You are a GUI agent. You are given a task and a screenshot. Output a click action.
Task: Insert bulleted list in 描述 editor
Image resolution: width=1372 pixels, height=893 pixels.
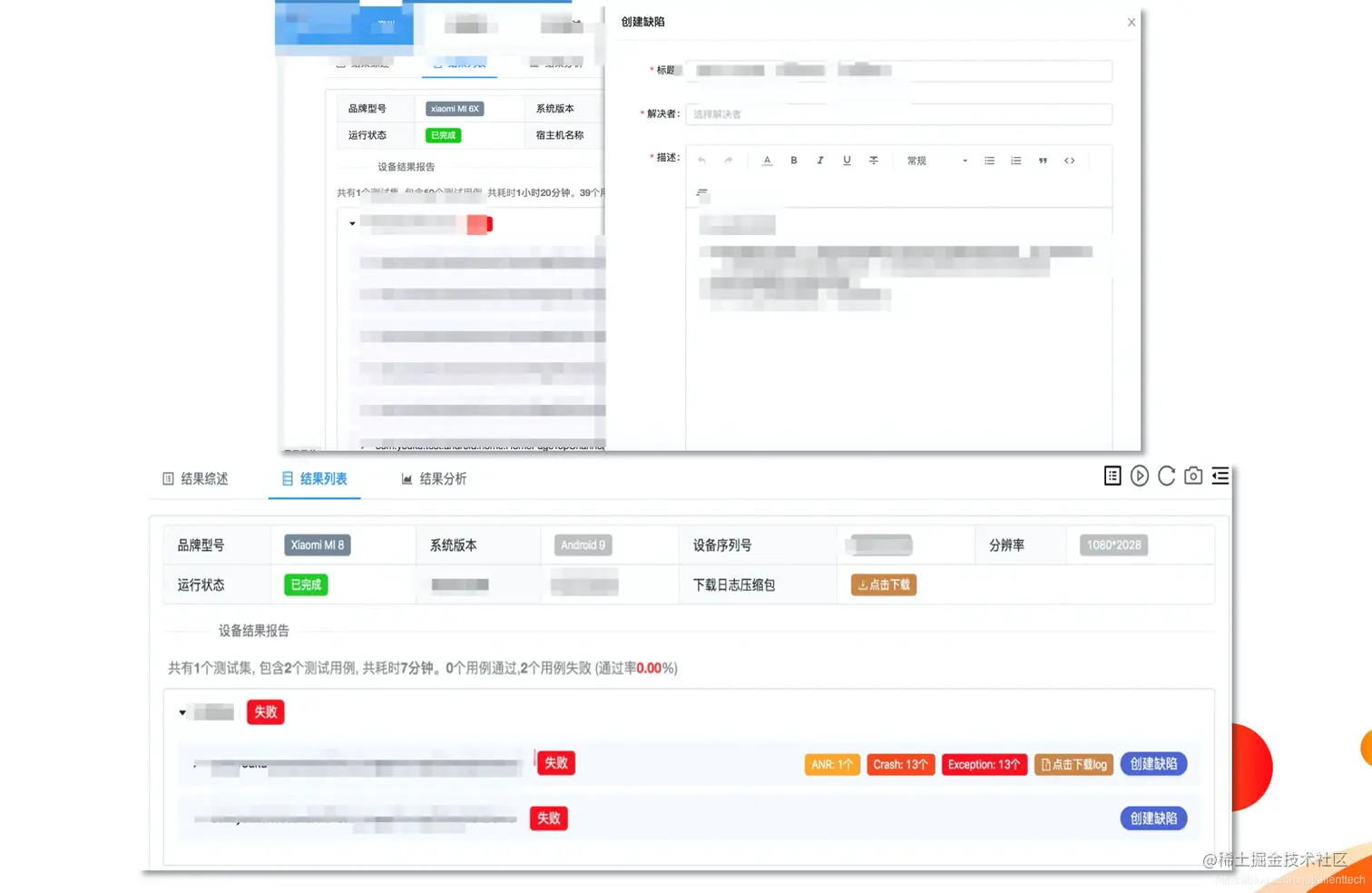point(990,161)
